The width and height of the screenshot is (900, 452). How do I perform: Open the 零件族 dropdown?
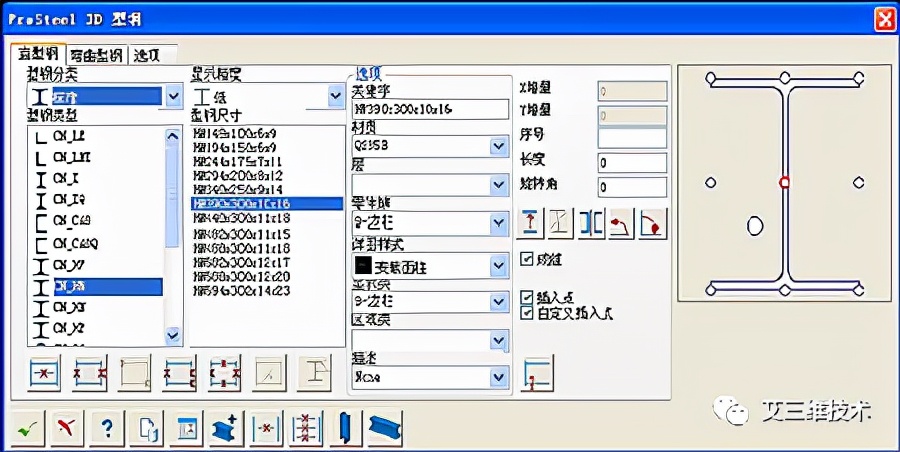pyautogui.click(x=499, y=223)
